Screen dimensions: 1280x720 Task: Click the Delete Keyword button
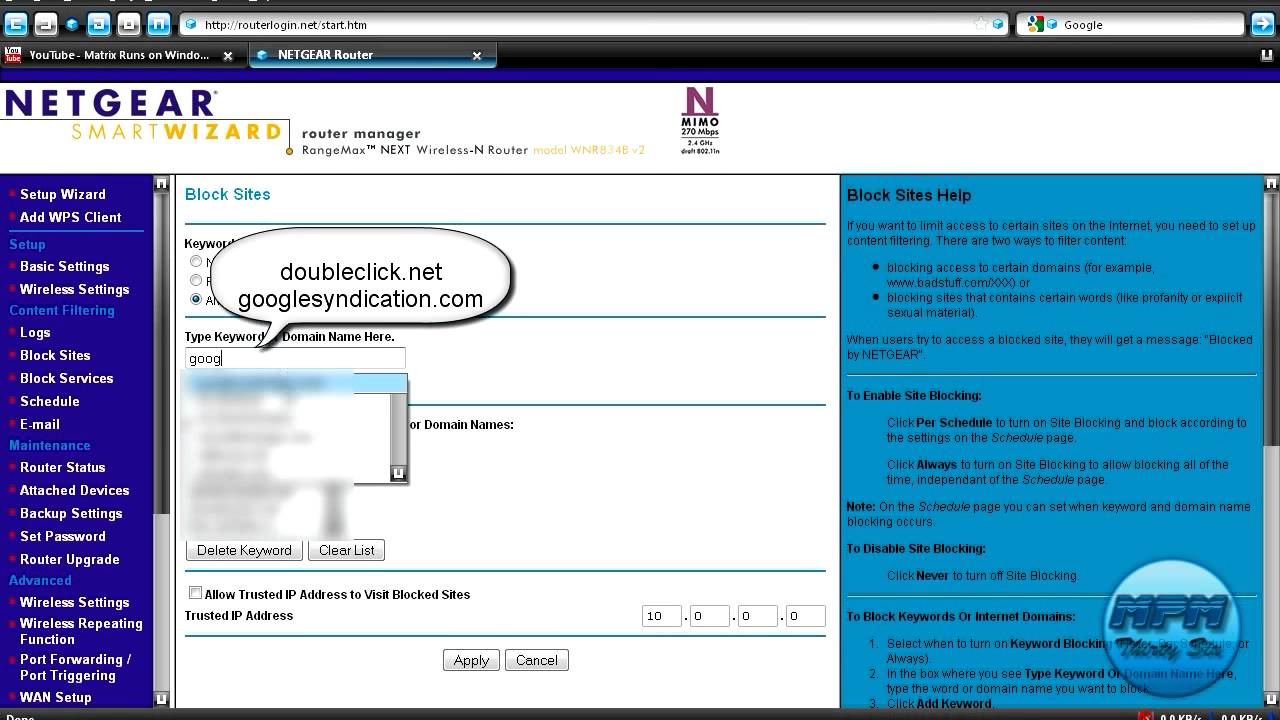coord(244,550)
